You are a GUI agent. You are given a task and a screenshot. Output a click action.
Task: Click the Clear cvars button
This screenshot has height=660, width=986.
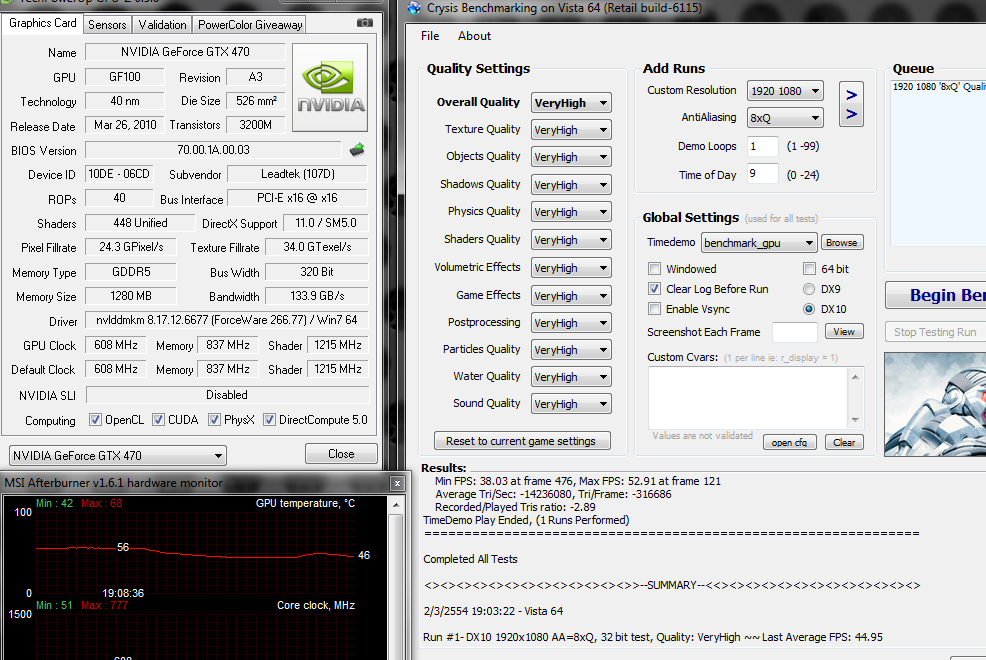click(x=843, y=443)
